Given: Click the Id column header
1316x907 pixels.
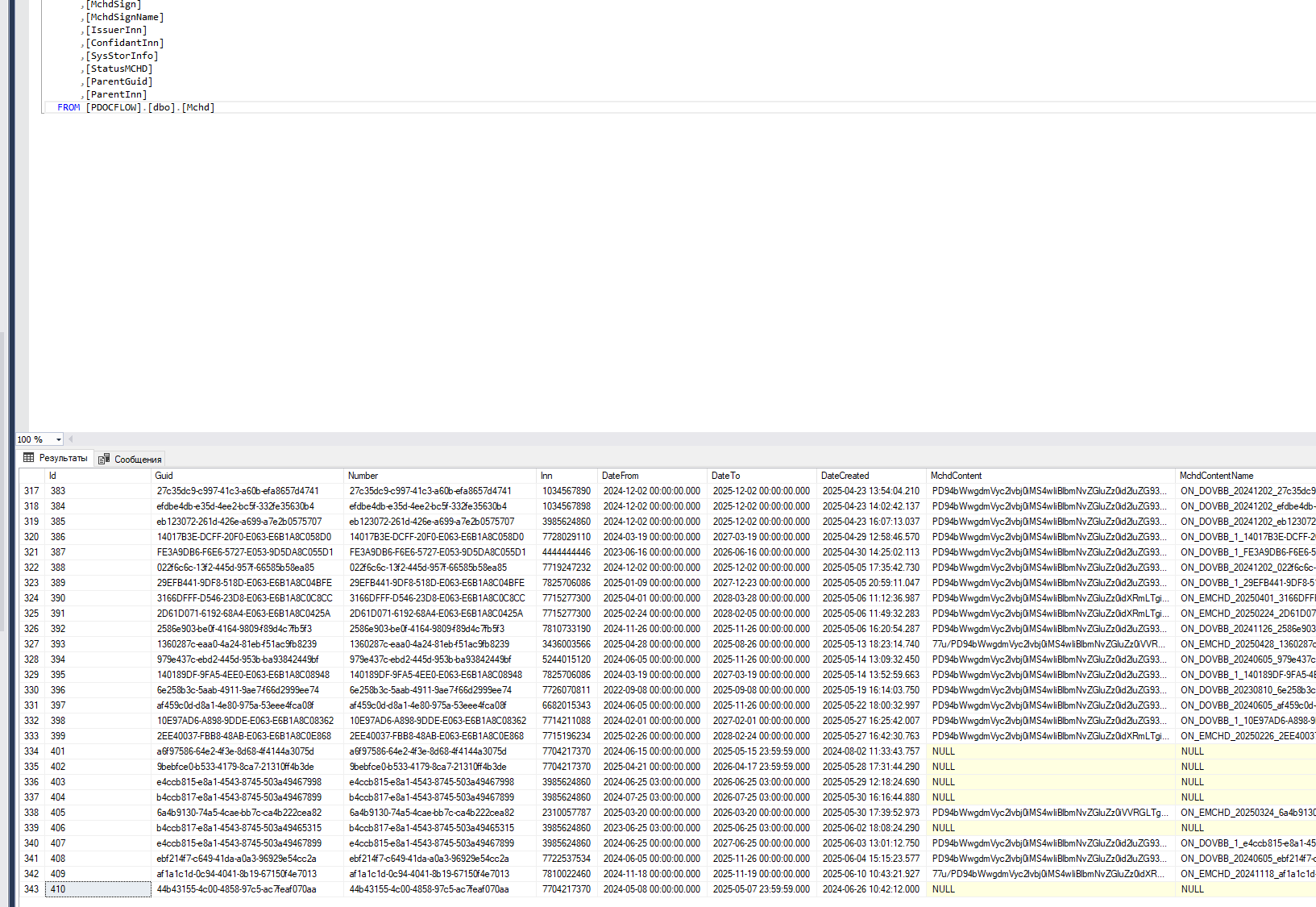Looking at the screenshot, I should pyautogui.click(x=98, y=476).
